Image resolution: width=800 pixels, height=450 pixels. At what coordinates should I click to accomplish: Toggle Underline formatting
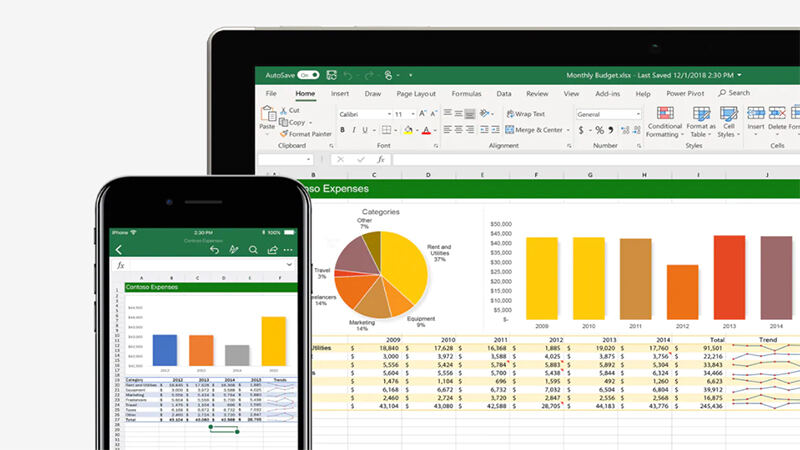(x=365, y=130)
